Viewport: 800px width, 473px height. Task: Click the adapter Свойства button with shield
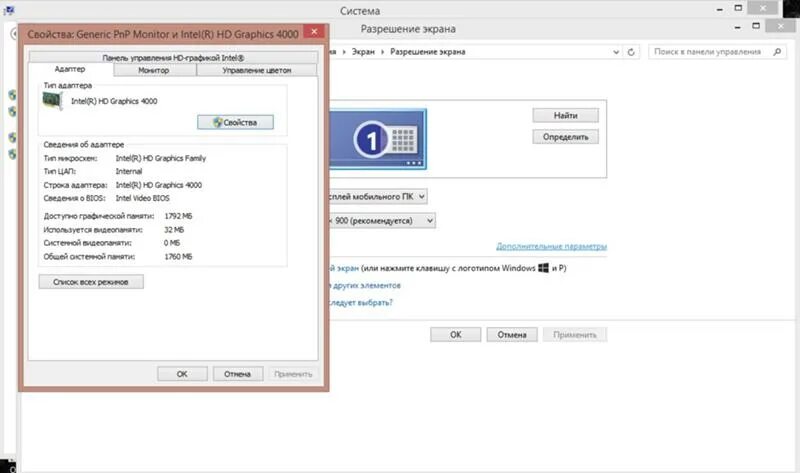[235, 122]
